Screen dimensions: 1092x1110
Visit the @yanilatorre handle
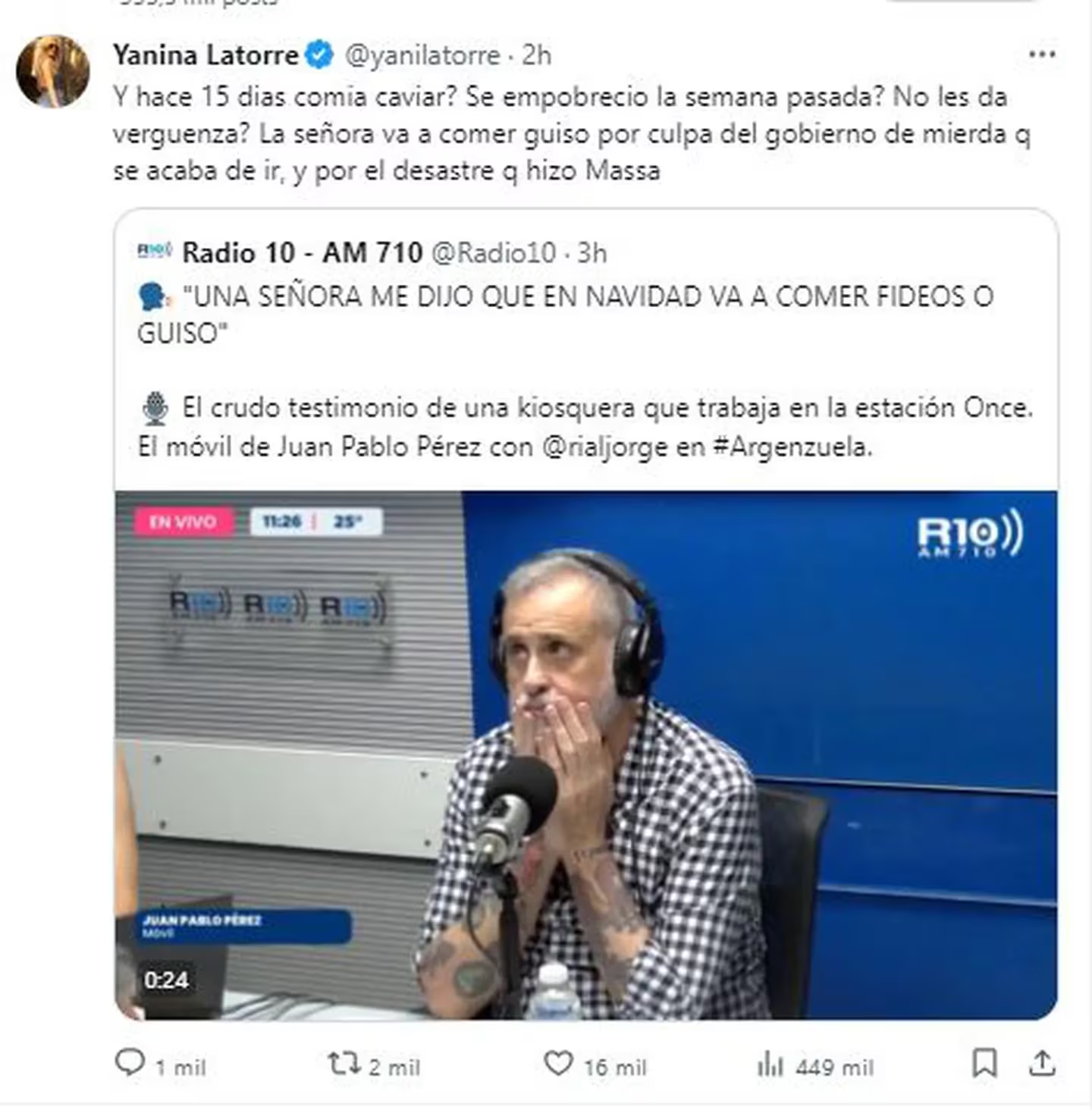tap(422, 55)
